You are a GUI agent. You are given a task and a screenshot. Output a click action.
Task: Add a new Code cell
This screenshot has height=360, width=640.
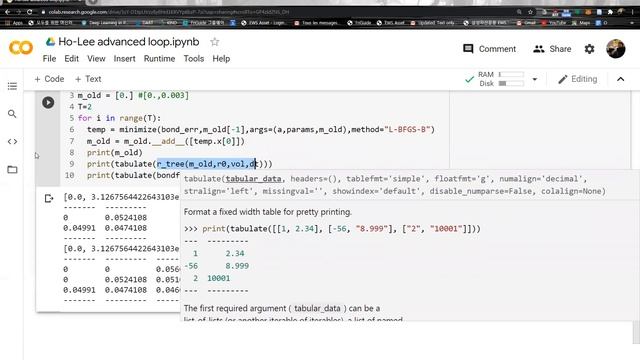click(49, 79)
